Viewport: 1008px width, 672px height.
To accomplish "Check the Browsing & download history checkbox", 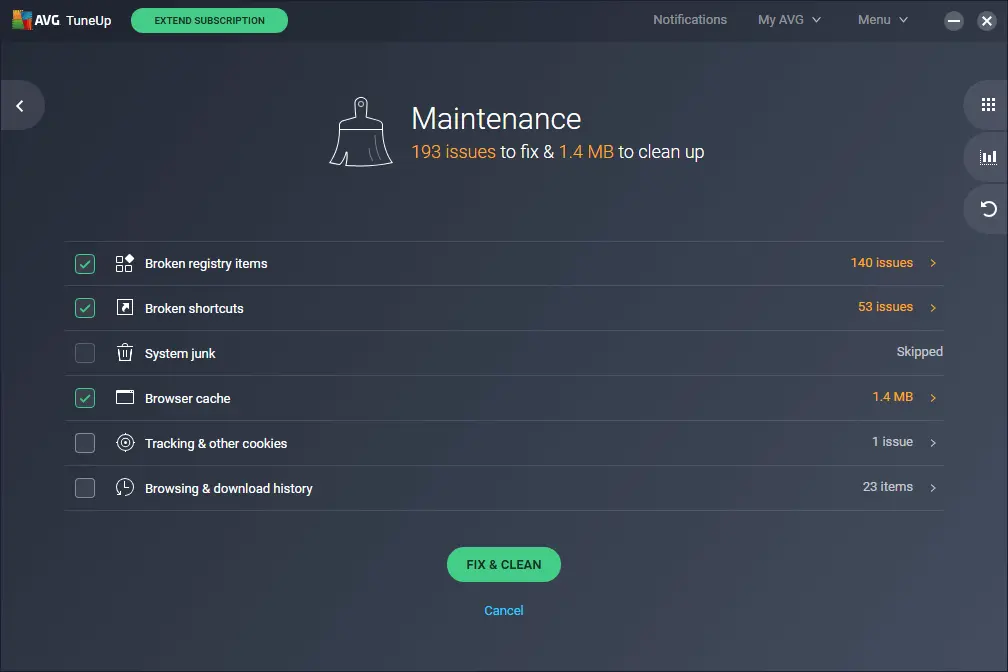I will tap(85, 488).
